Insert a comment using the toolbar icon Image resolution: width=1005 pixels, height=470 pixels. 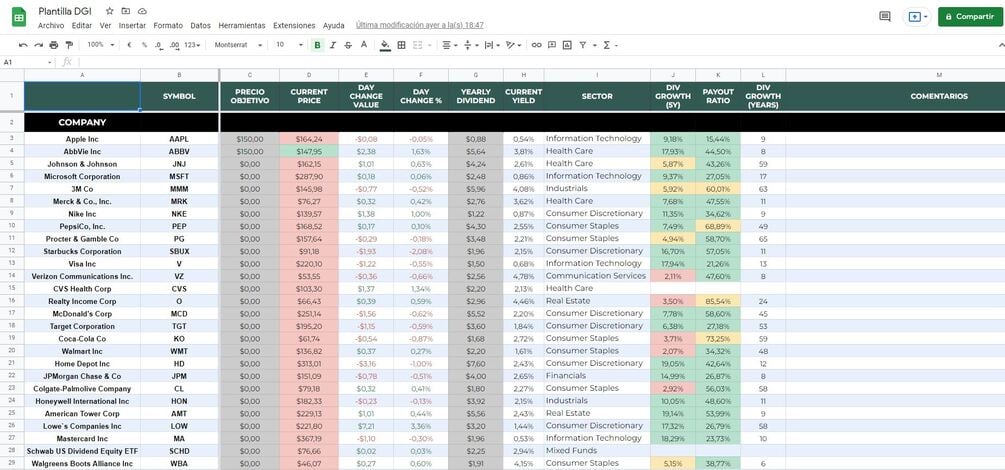tap(552, 45)
